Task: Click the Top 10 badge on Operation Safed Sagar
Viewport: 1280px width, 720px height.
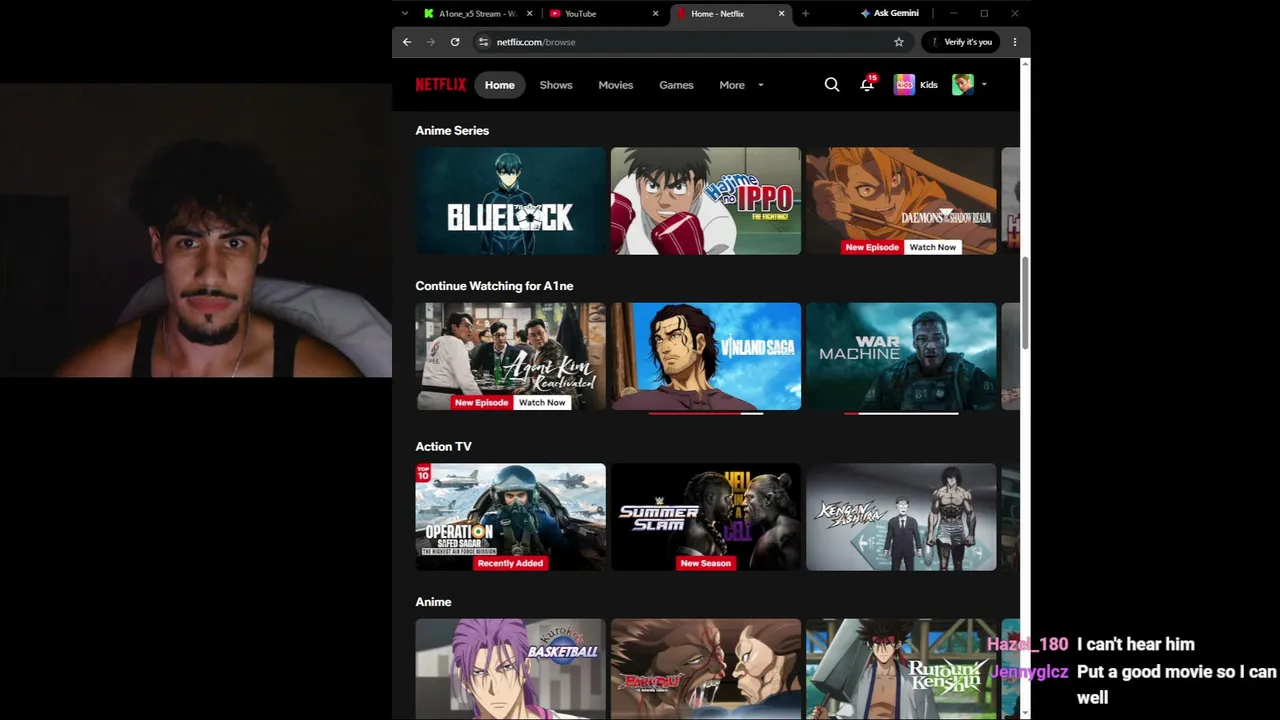Action: coord(423,473)
